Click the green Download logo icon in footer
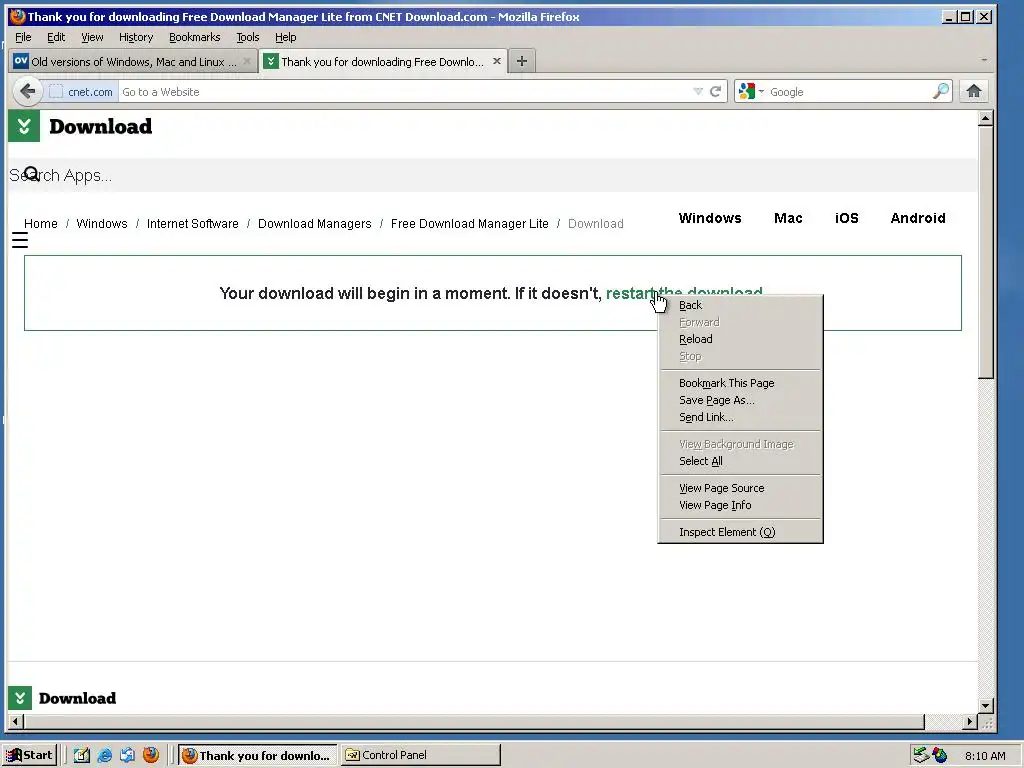The image size is (1024, 768). click(x=20, y=697)
